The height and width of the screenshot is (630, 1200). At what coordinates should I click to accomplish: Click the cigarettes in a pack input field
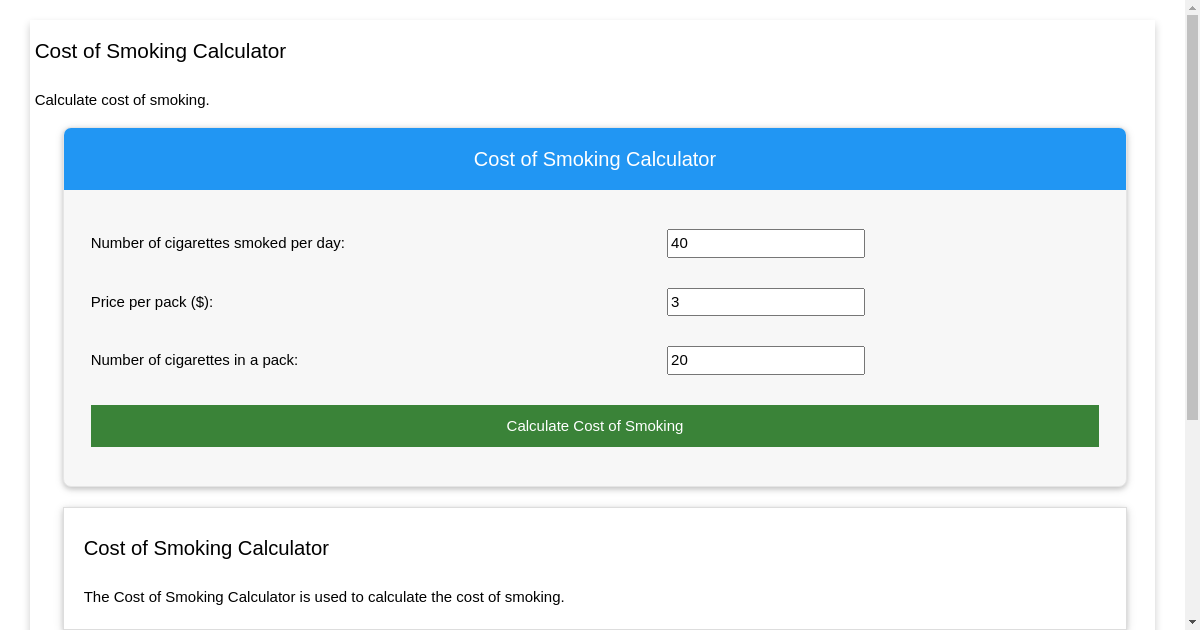coord(765,360)
